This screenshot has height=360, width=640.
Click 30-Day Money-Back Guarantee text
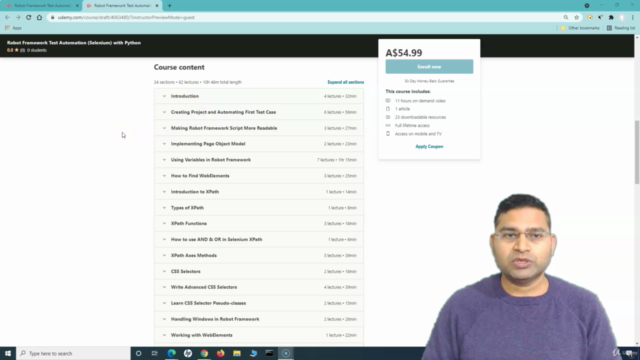click(429, 81)
